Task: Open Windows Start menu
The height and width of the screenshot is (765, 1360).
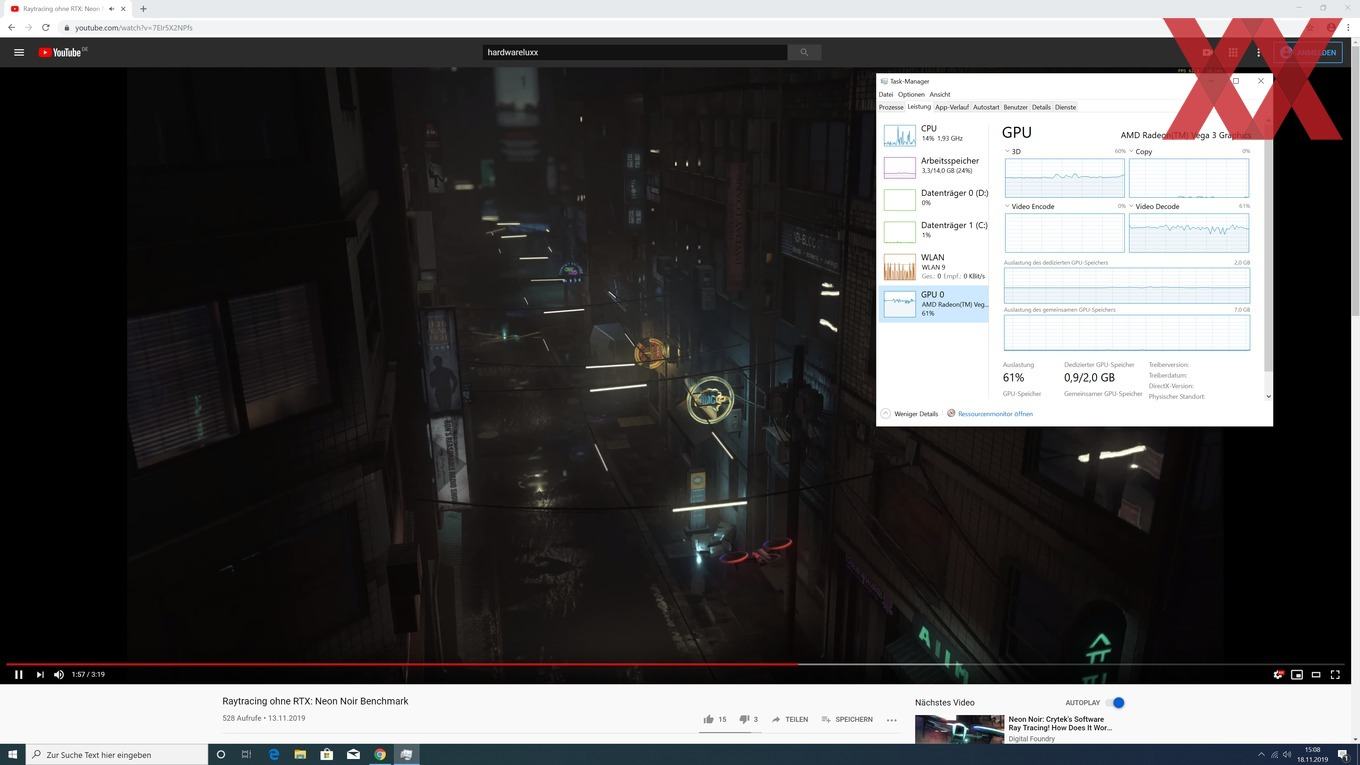Action: (x=13, y=754)
